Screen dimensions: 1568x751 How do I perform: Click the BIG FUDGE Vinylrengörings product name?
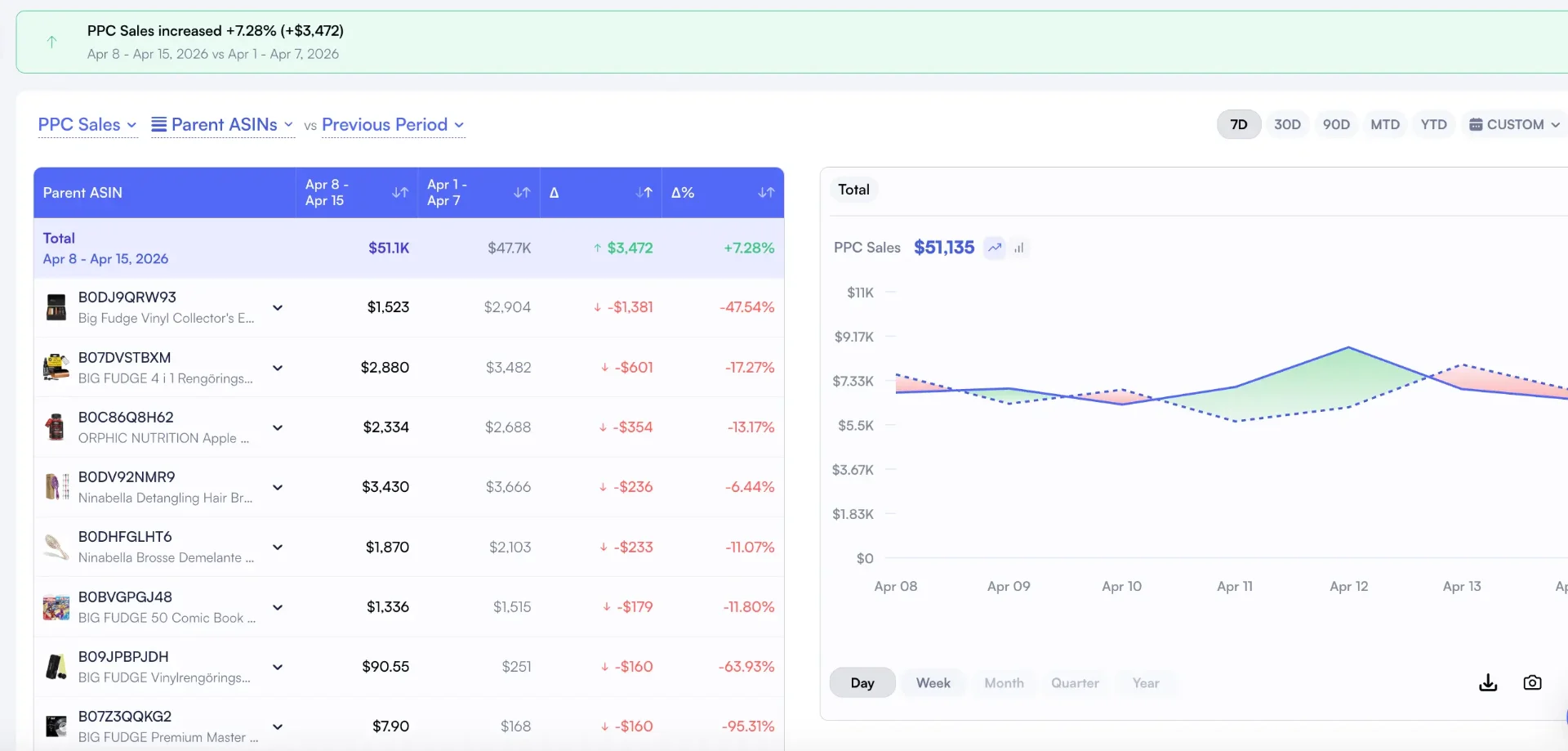click(164, 677)
